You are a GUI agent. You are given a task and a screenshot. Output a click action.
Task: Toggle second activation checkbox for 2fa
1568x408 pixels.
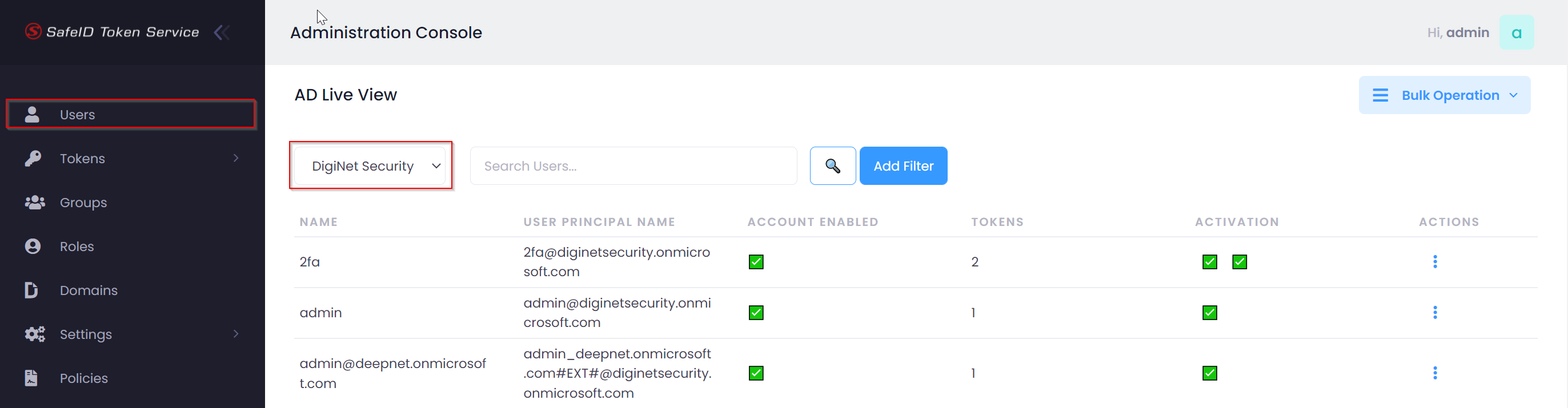tap(1239, 261)
